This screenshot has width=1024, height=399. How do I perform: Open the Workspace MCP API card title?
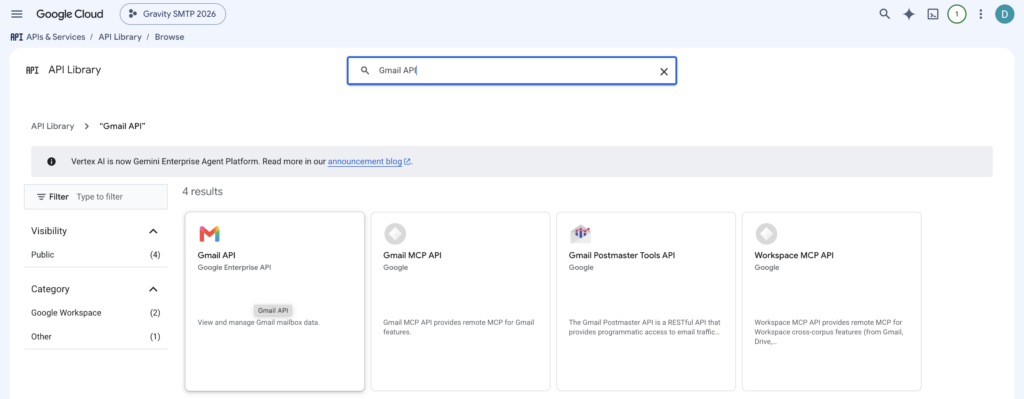[794, 255]
